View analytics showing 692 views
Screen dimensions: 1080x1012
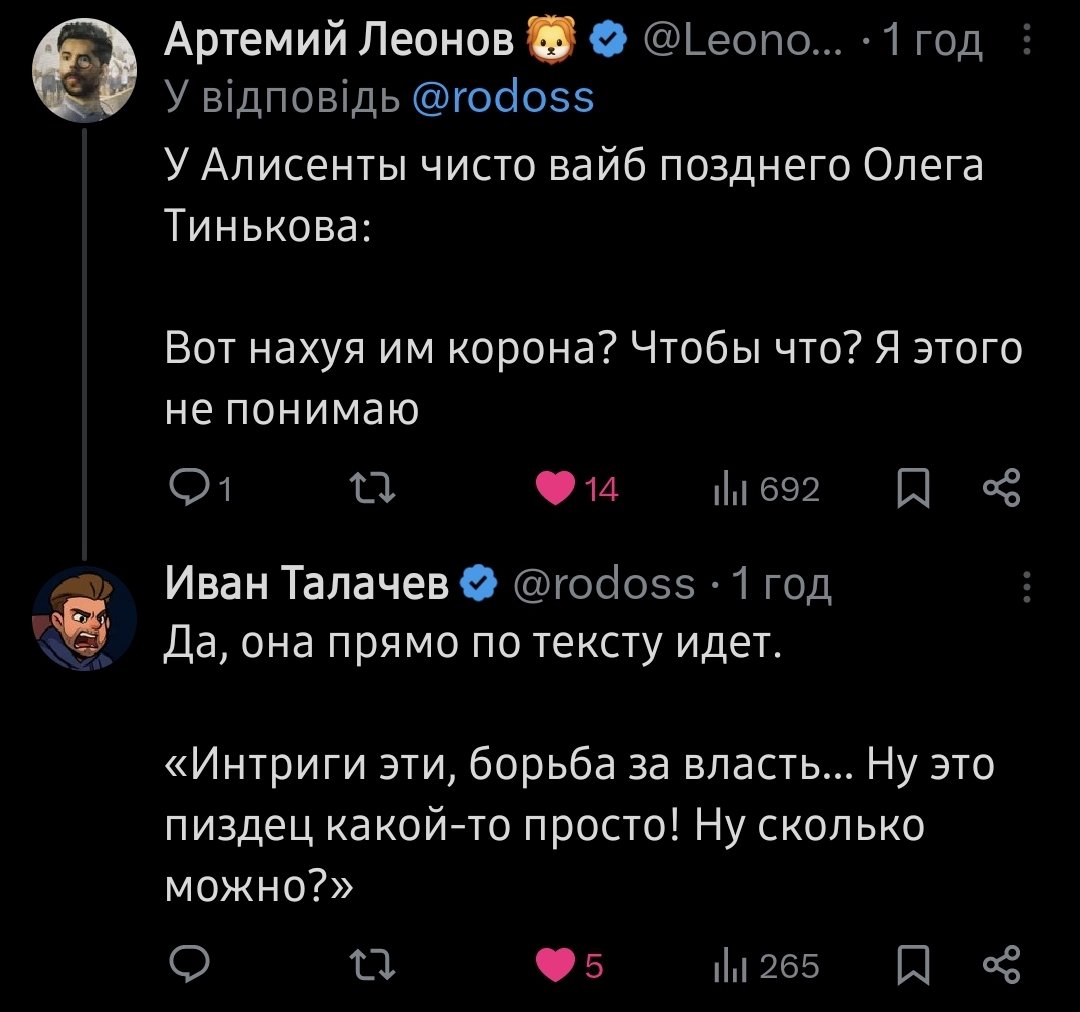(x=725, y=489)
